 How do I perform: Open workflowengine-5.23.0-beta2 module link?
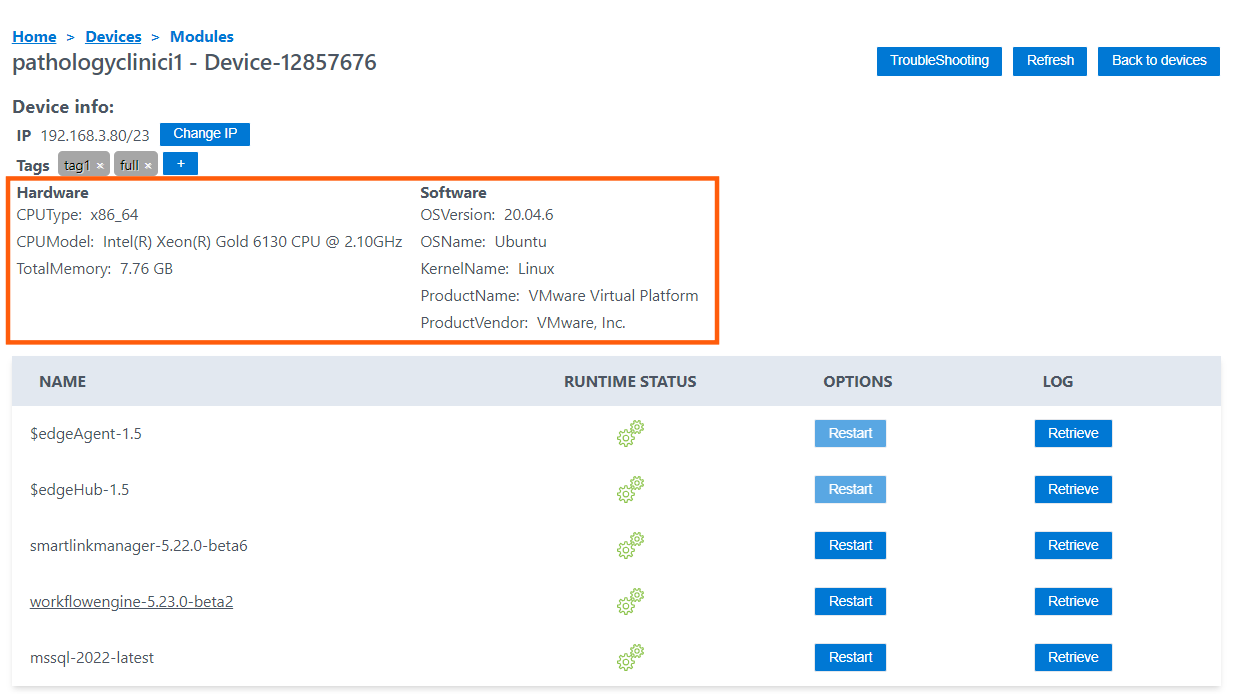(131, 602)
